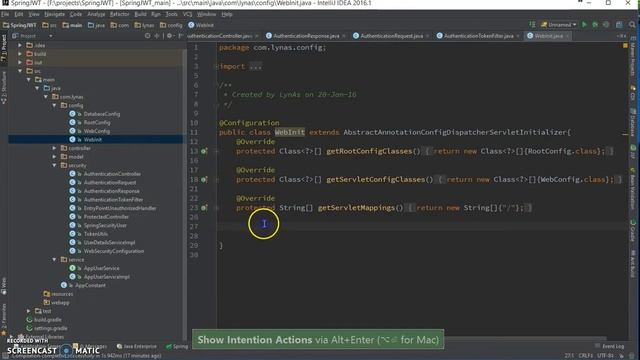This screenshot has width=640, height=360.
Task: Collapse the src folder
Action: pos(20,71)
